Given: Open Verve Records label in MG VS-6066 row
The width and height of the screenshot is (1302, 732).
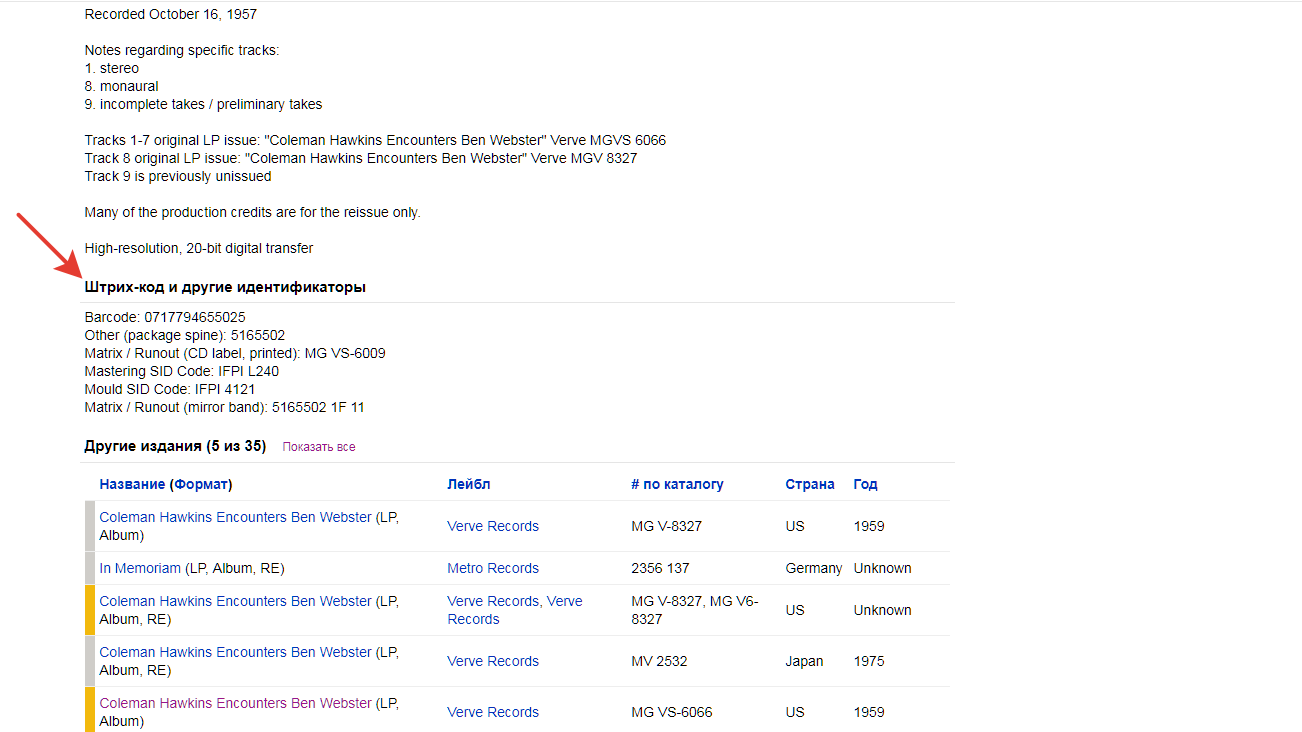Looking at the screenshot, I should [x=493, y=712].
